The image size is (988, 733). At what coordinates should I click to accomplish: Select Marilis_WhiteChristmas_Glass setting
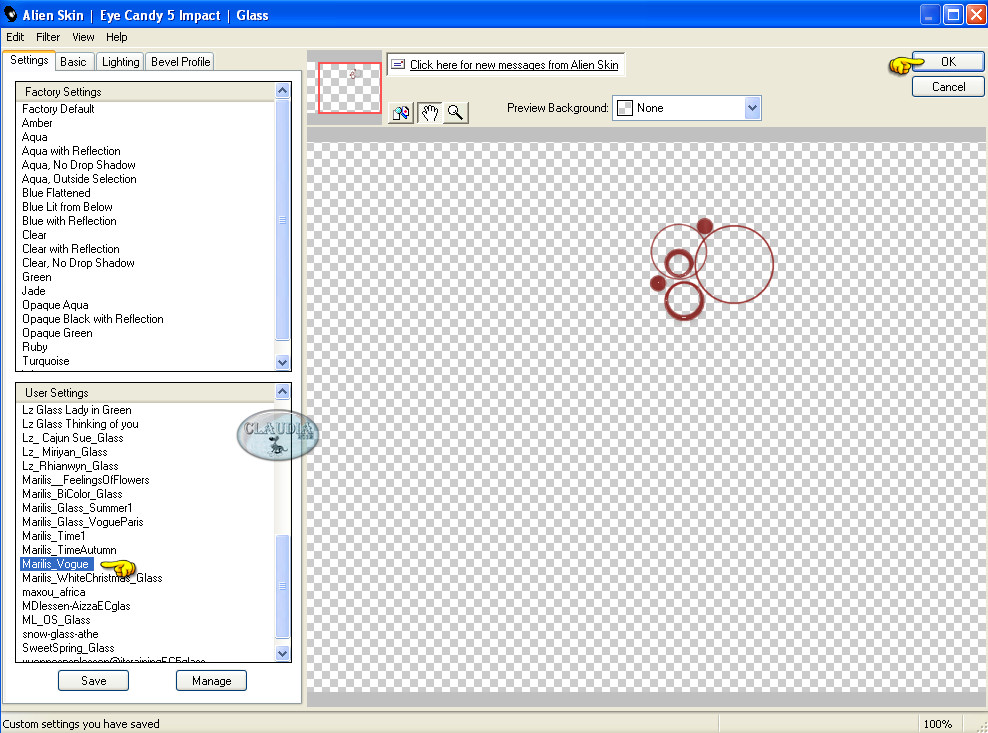click(92, 578)
